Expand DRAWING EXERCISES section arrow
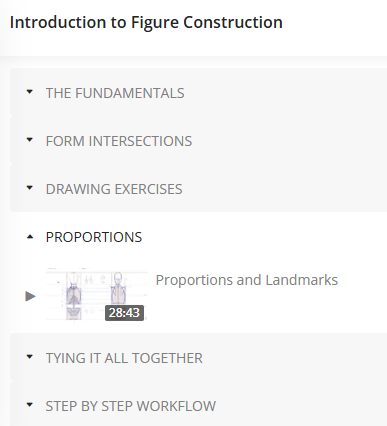 point(30,188)
